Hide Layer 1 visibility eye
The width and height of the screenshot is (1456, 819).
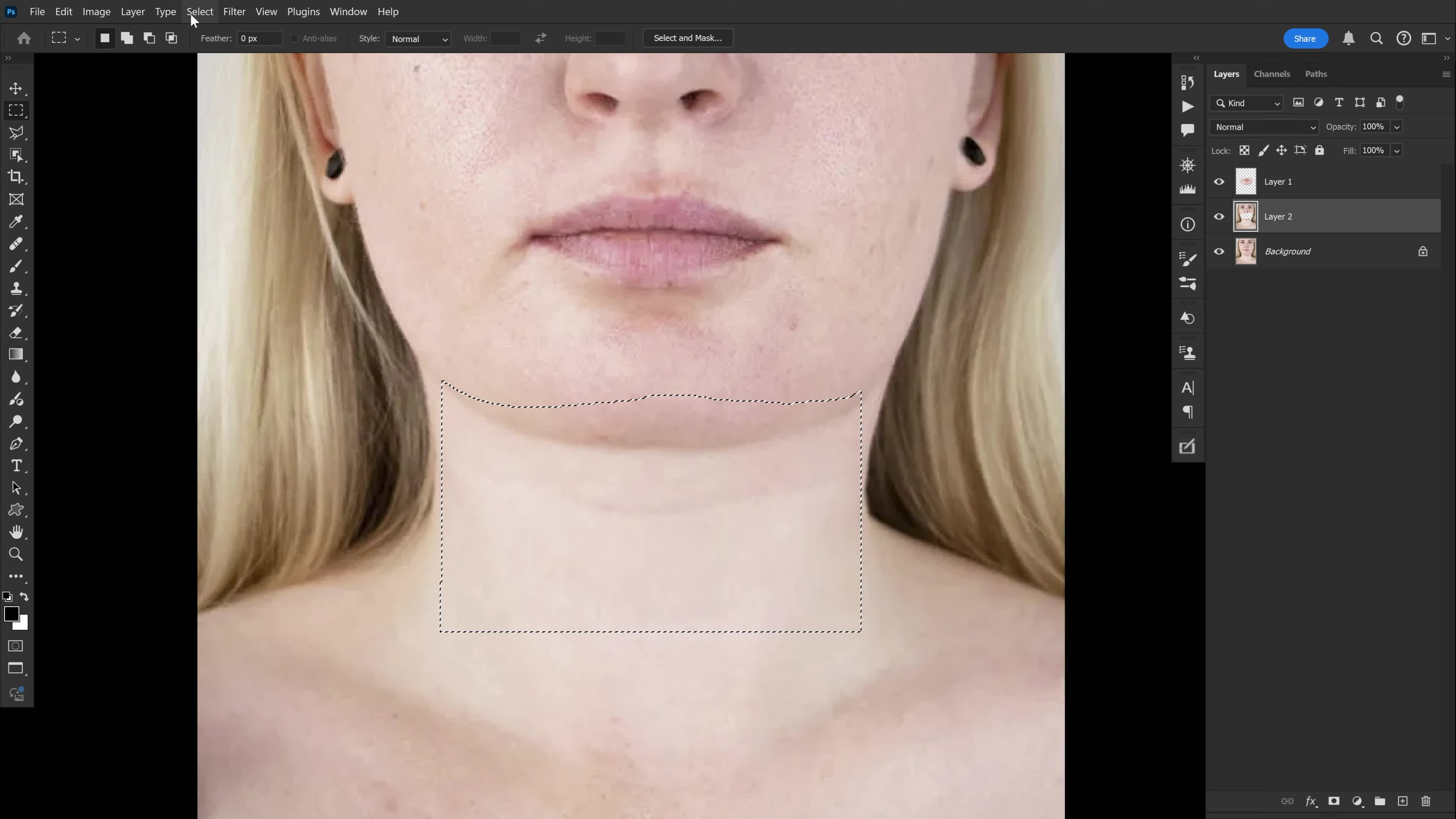[x=1219, y=182]
